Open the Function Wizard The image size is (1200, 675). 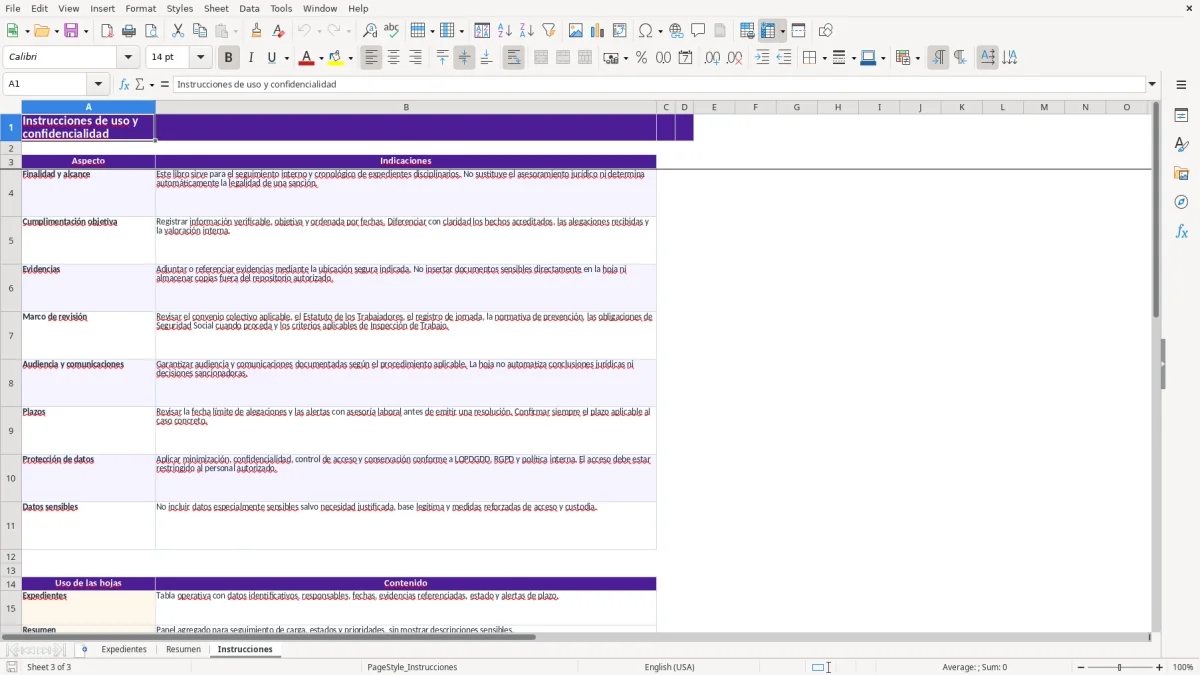tap(124, 84)
